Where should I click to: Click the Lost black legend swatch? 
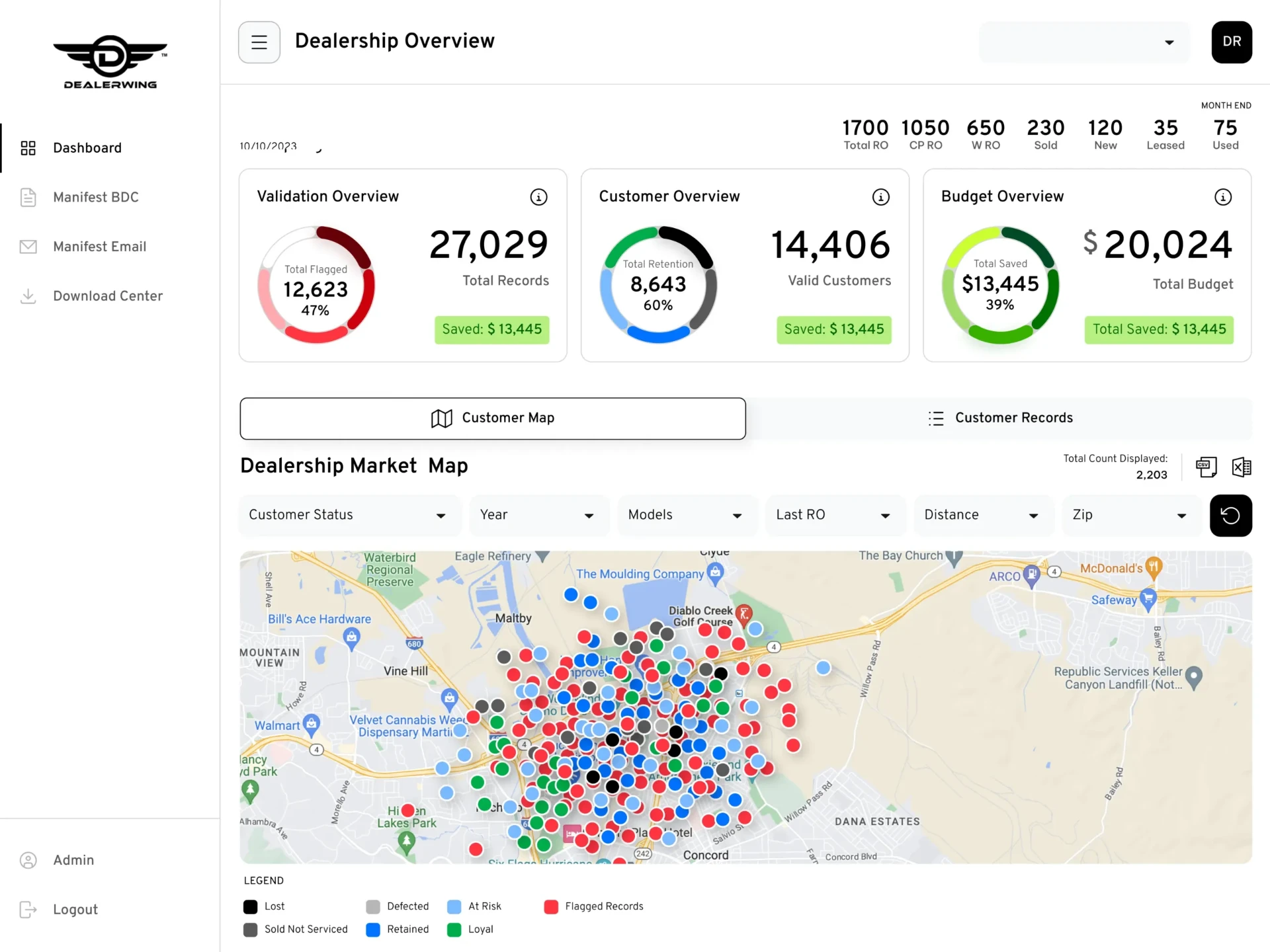[x=250, y=907]
